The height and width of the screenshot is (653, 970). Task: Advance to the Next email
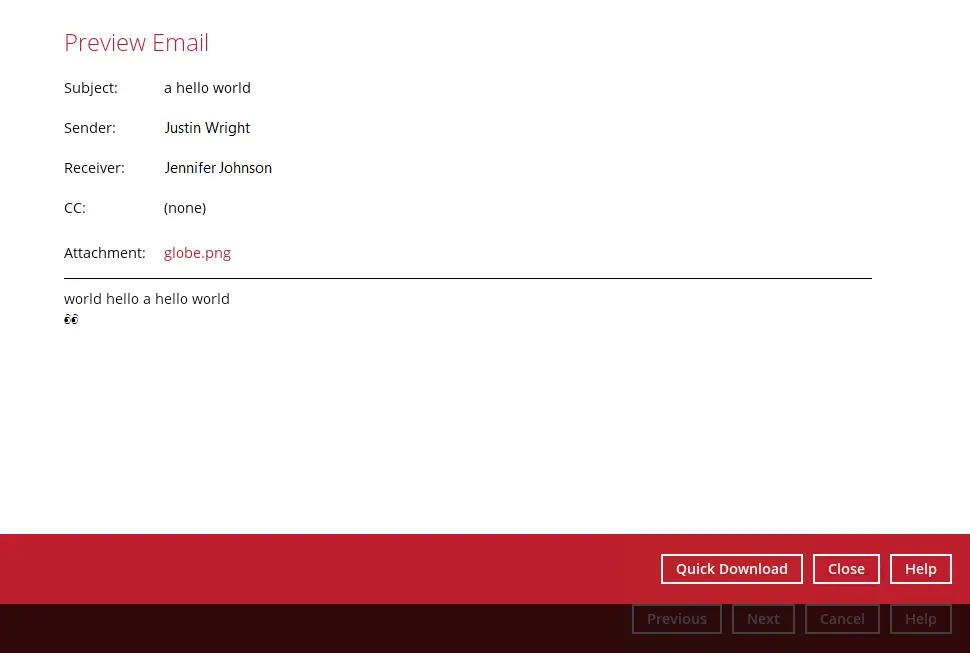[x=763, y=618]
